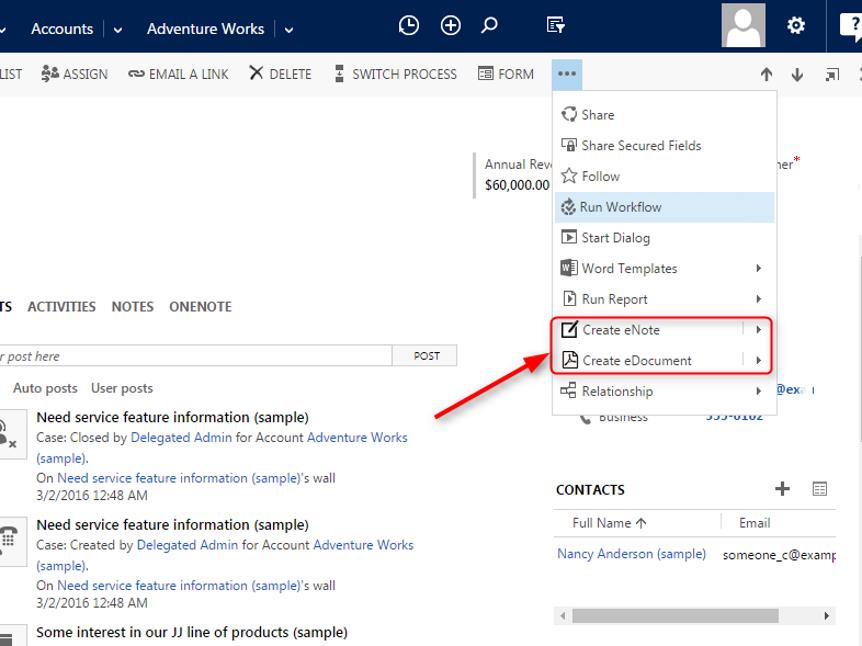
Task: Click the Email column header
Action: pyautogui.click(x=754, y=523)
